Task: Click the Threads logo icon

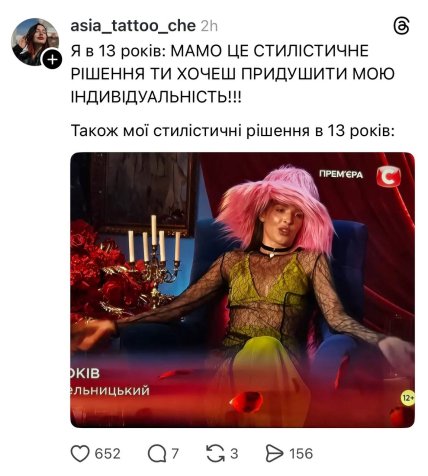Action: click(401, 26)
